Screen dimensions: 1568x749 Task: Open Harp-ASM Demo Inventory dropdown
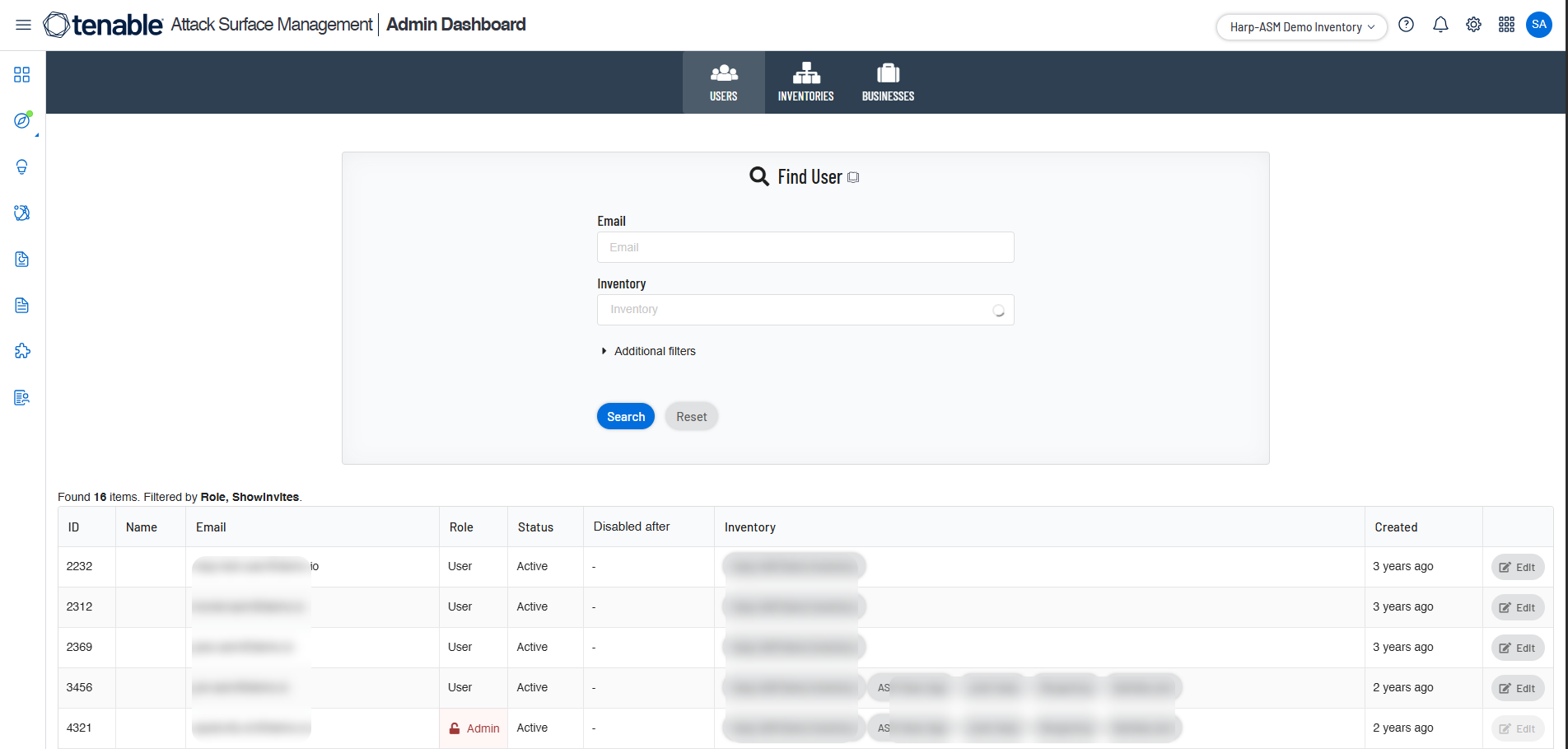(x=1301, y=27)
